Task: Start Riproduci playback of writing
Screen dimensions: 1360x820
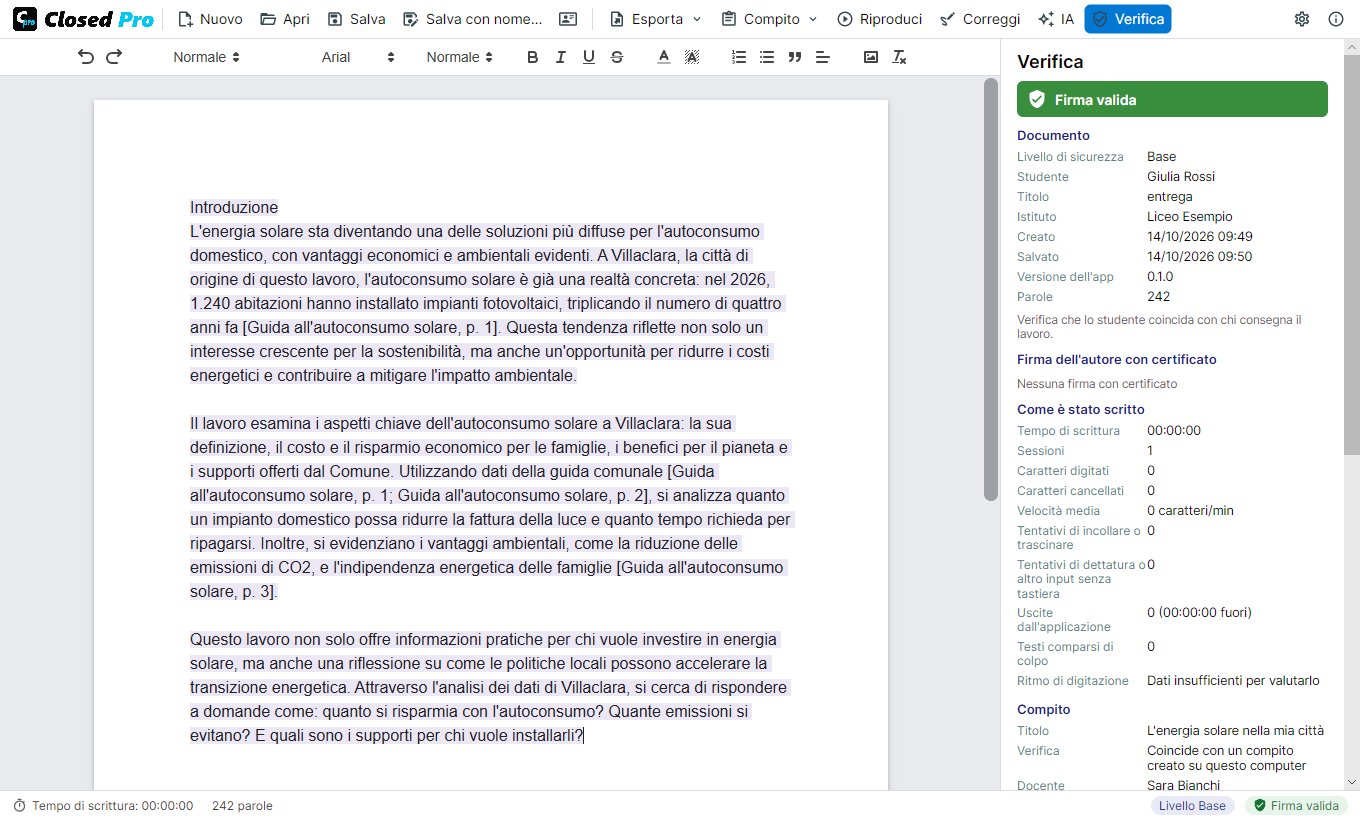Action: 879,19
